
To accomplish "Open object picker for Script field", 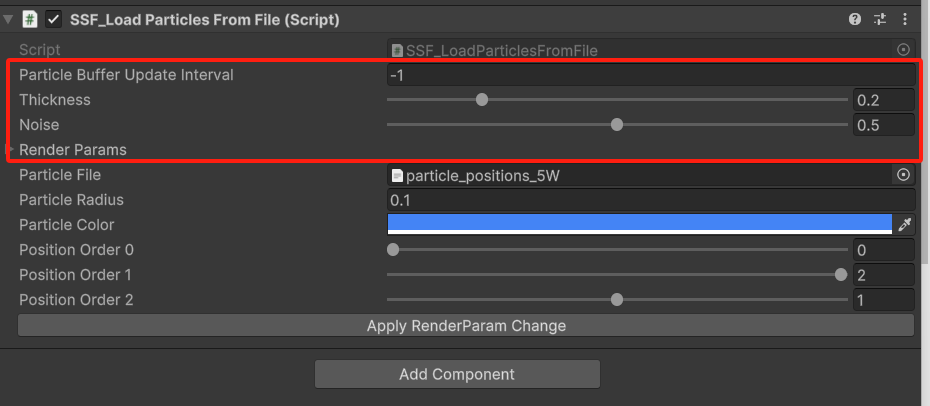I will [x=903, y=49].
